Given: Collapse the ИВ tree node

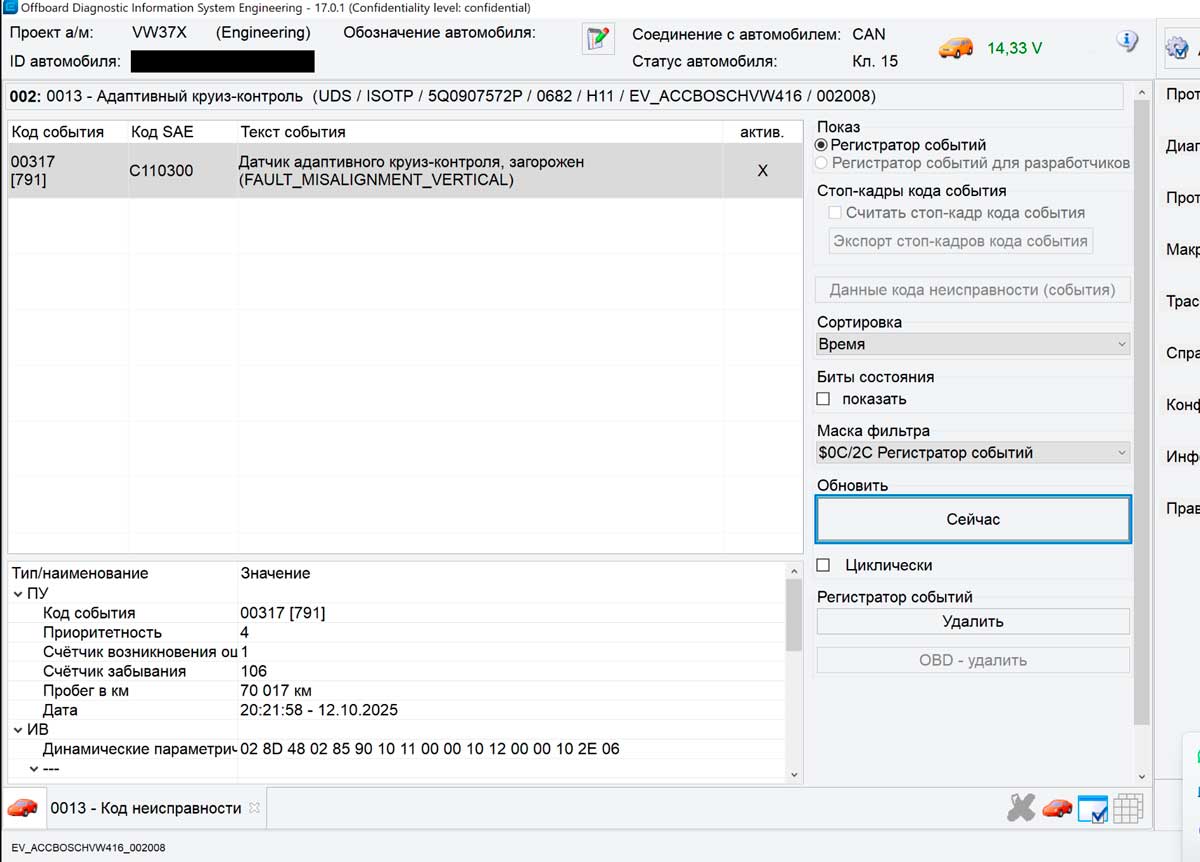Looking at the screenshot, I should (x=17, y=730).
